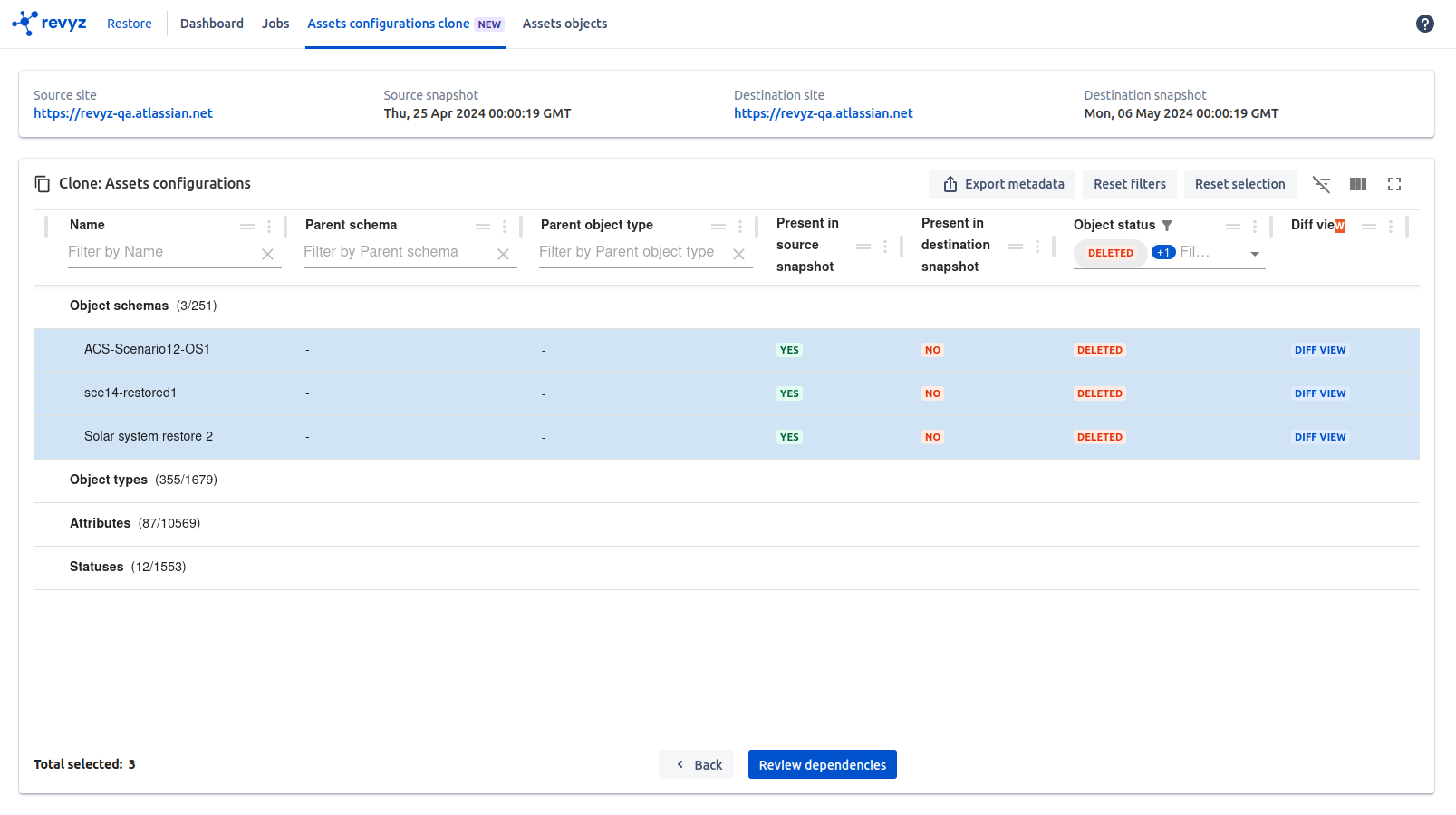1456x815 pixels.
Task: Open Parent schema column actions menu
Action: [505, 227]
